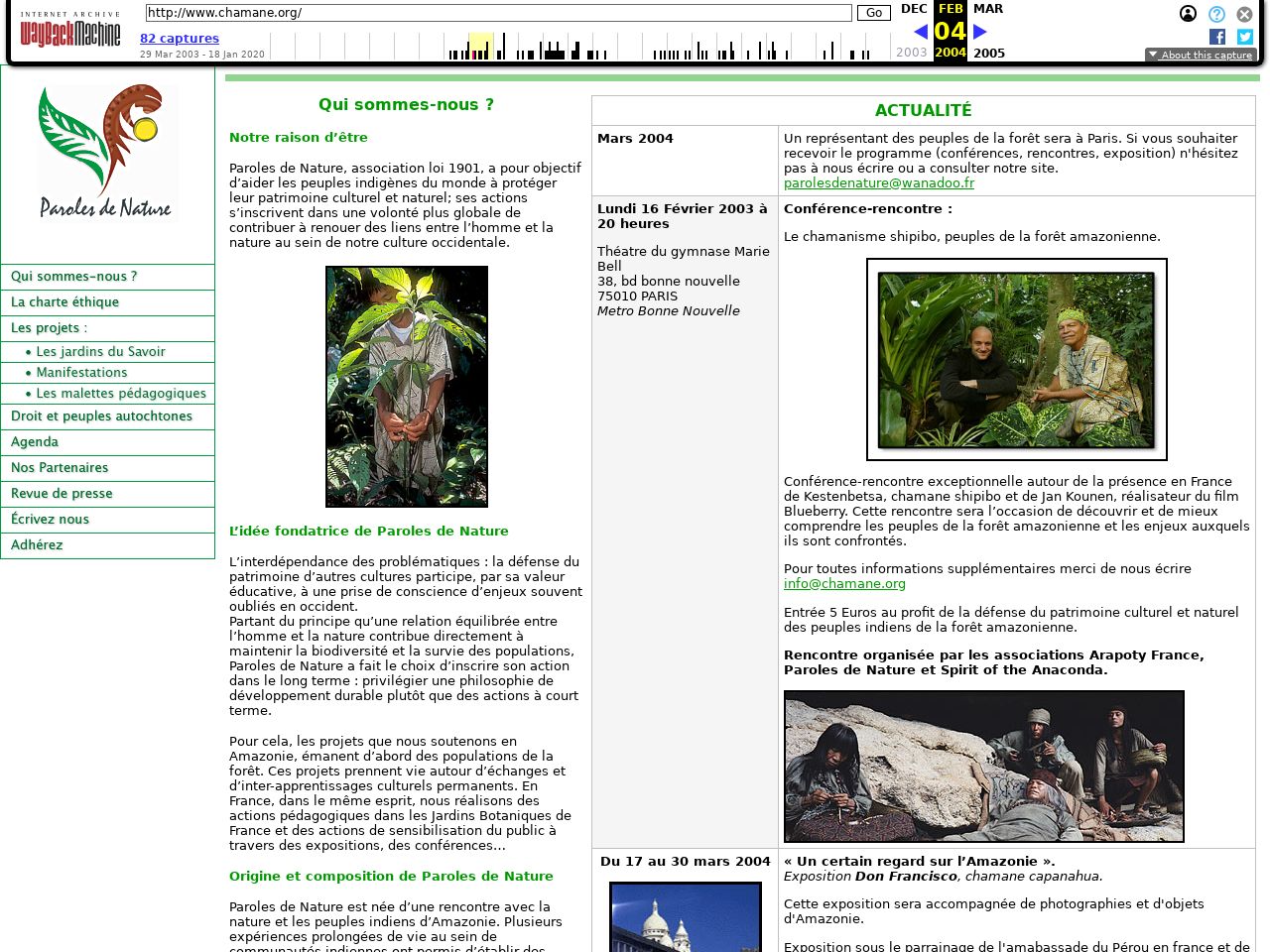
Task: Click the Wayback Machine logo
Action: [x=69, y=32]
